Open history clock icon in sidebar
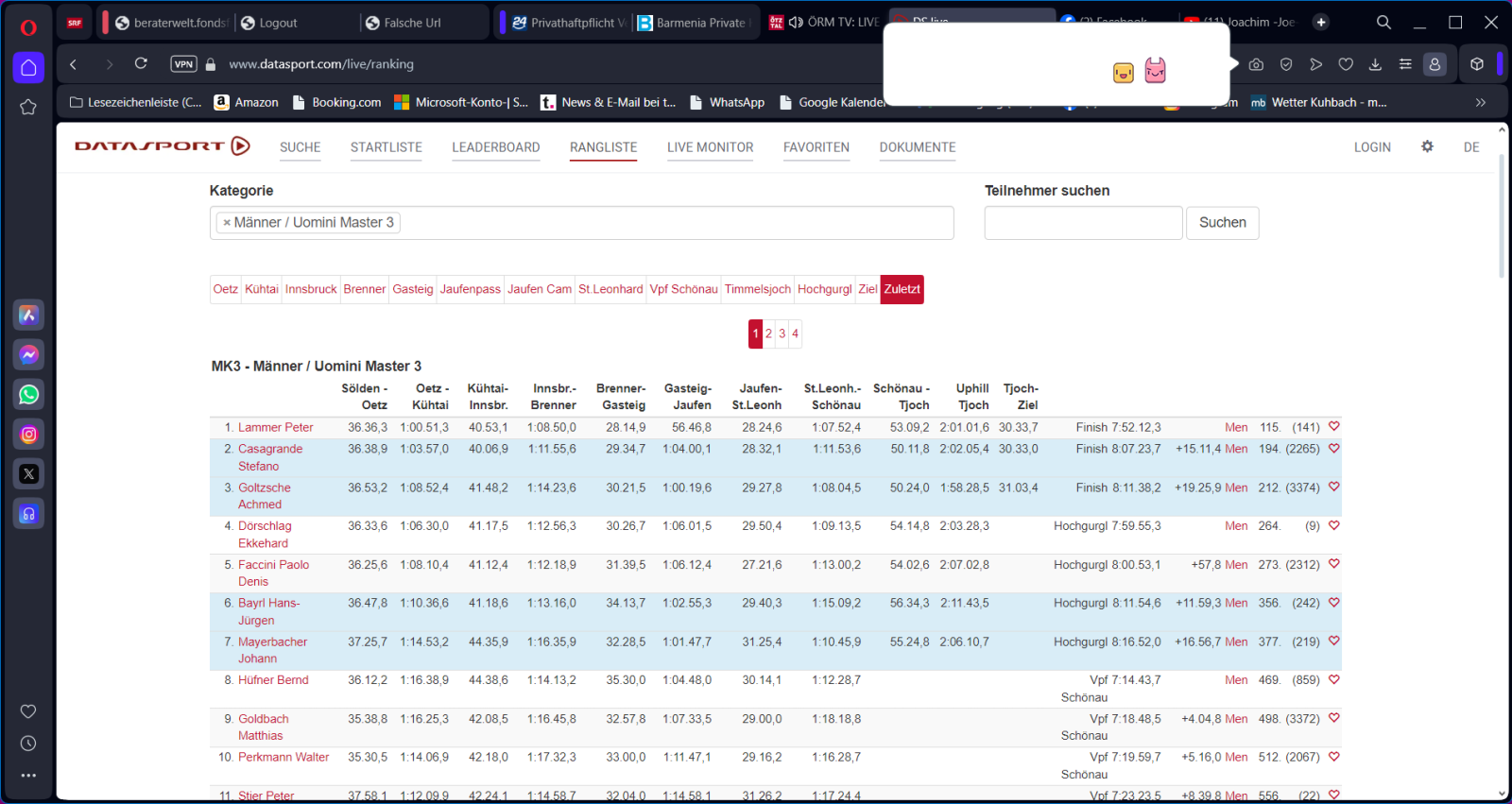The height and width of the screenshot is (804, 1512). (x=28, y=744)
